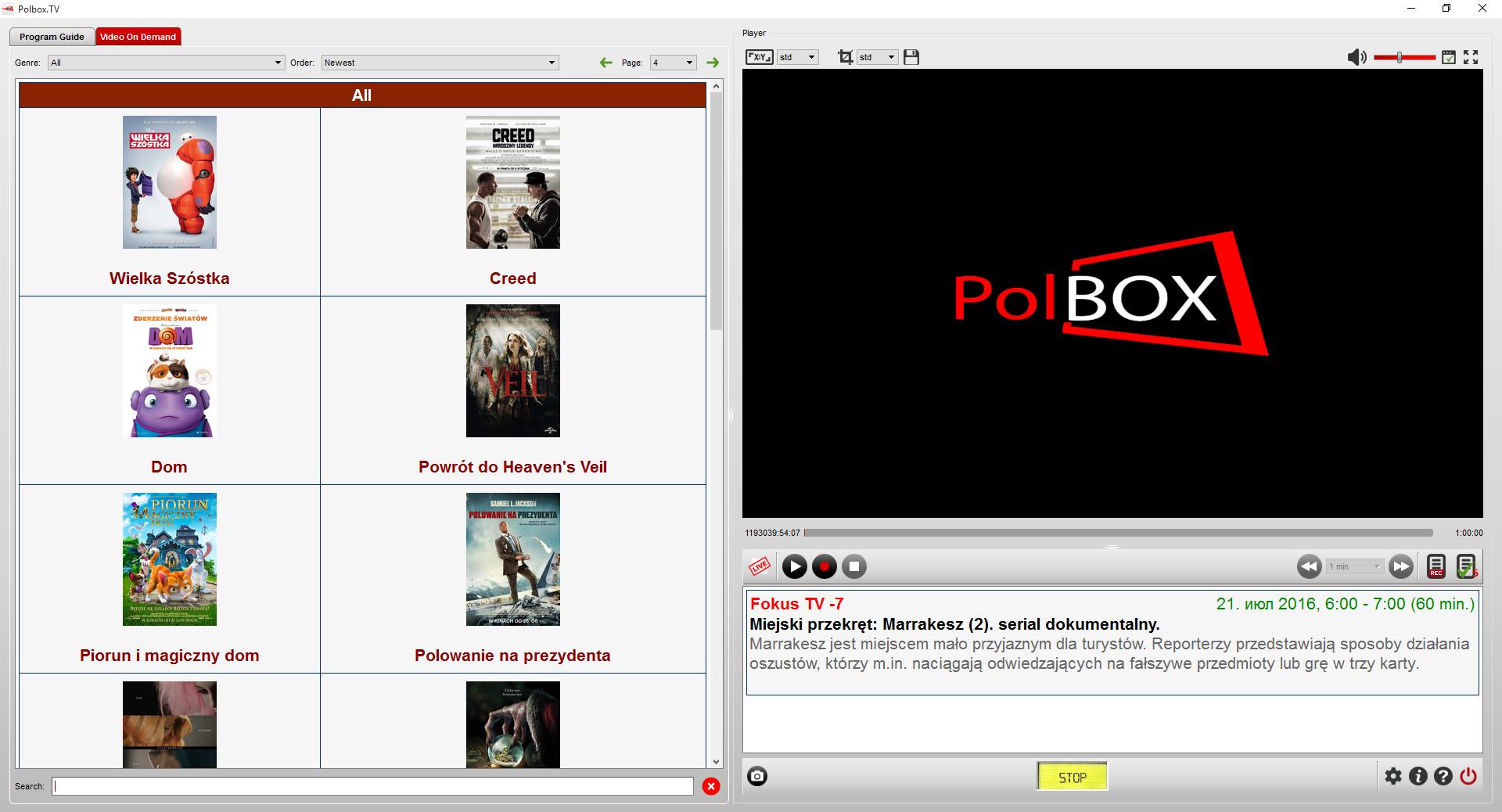Open the Order dropdown showing Newest

[x=440, y=63]
